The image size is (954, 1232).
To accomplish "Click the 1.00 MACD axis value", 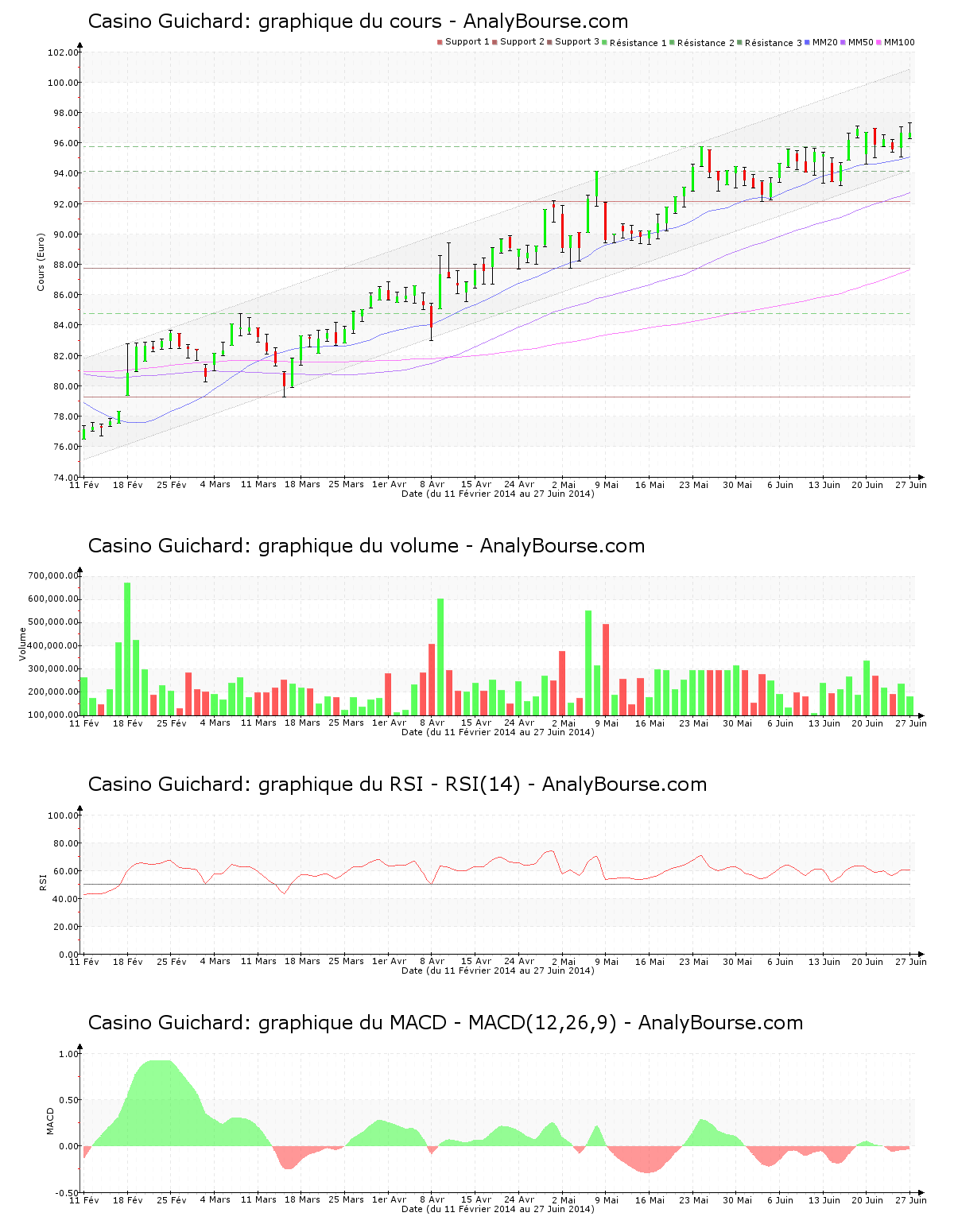I will [68, 1054].
